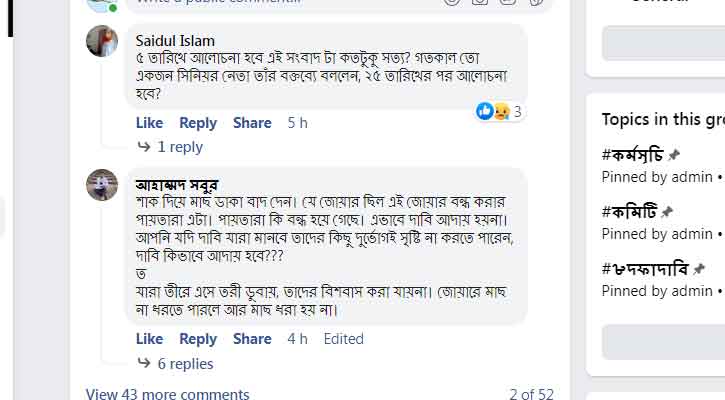Reply to Saidul Islam's comment

click(x=198, y=123)
